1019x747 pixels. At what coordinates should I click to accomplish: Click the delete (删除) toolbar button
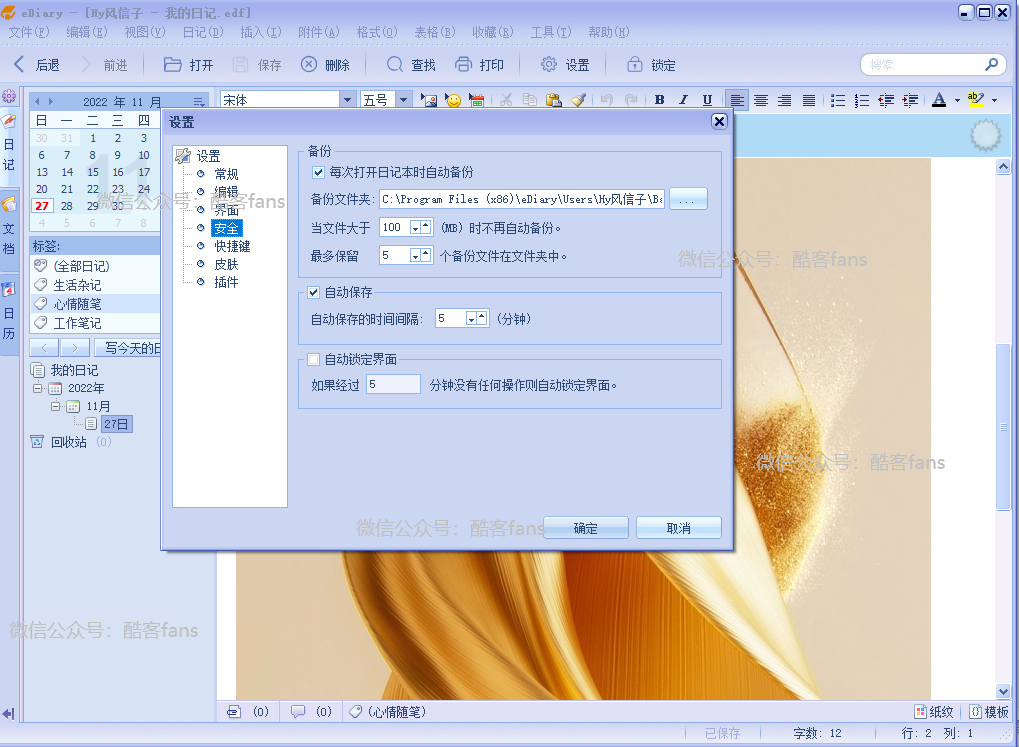click(326, 65)
